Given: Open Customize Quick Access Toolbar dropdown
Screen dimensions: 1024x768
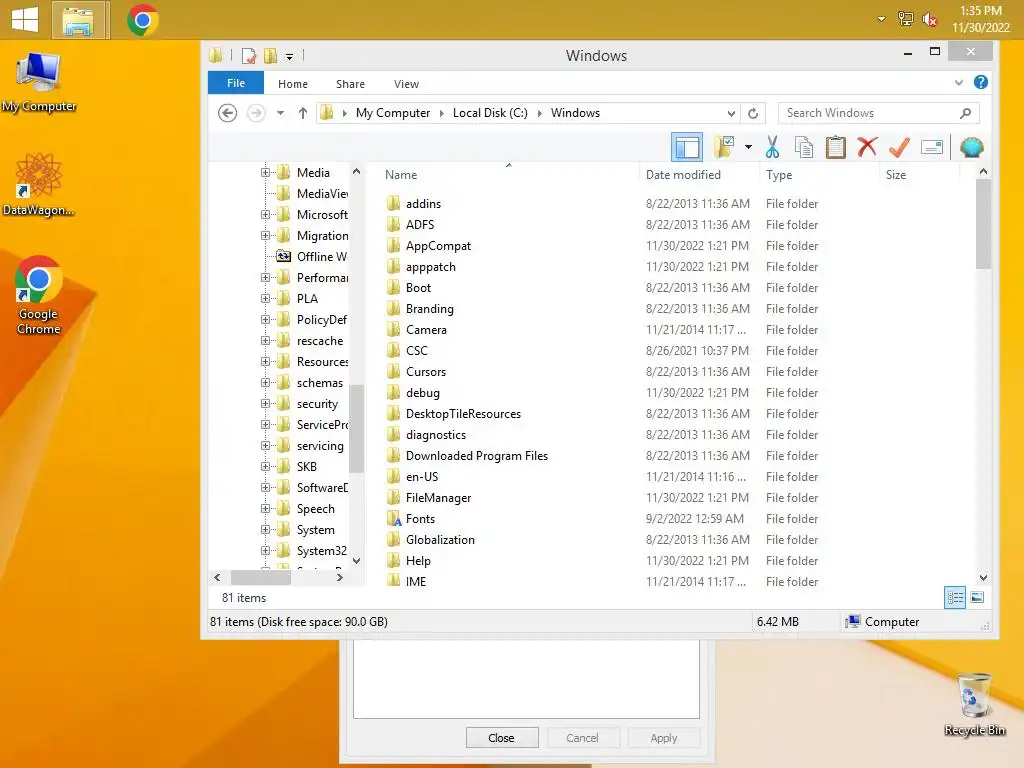Looking at the screenshot, I should [x=289, y=57].
